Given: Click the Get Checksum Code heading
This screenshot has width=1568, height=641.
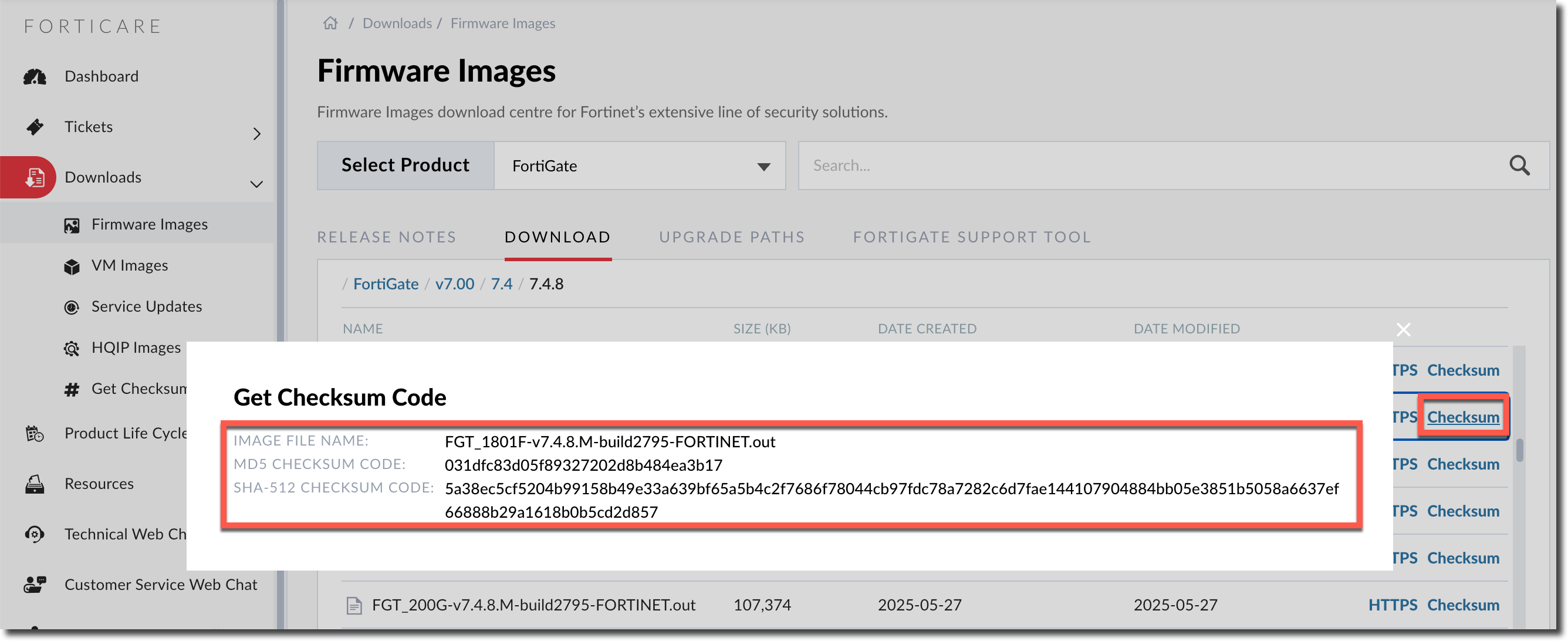Looking at the screenshot, I should pyautogui.click(x=340, y=397).
